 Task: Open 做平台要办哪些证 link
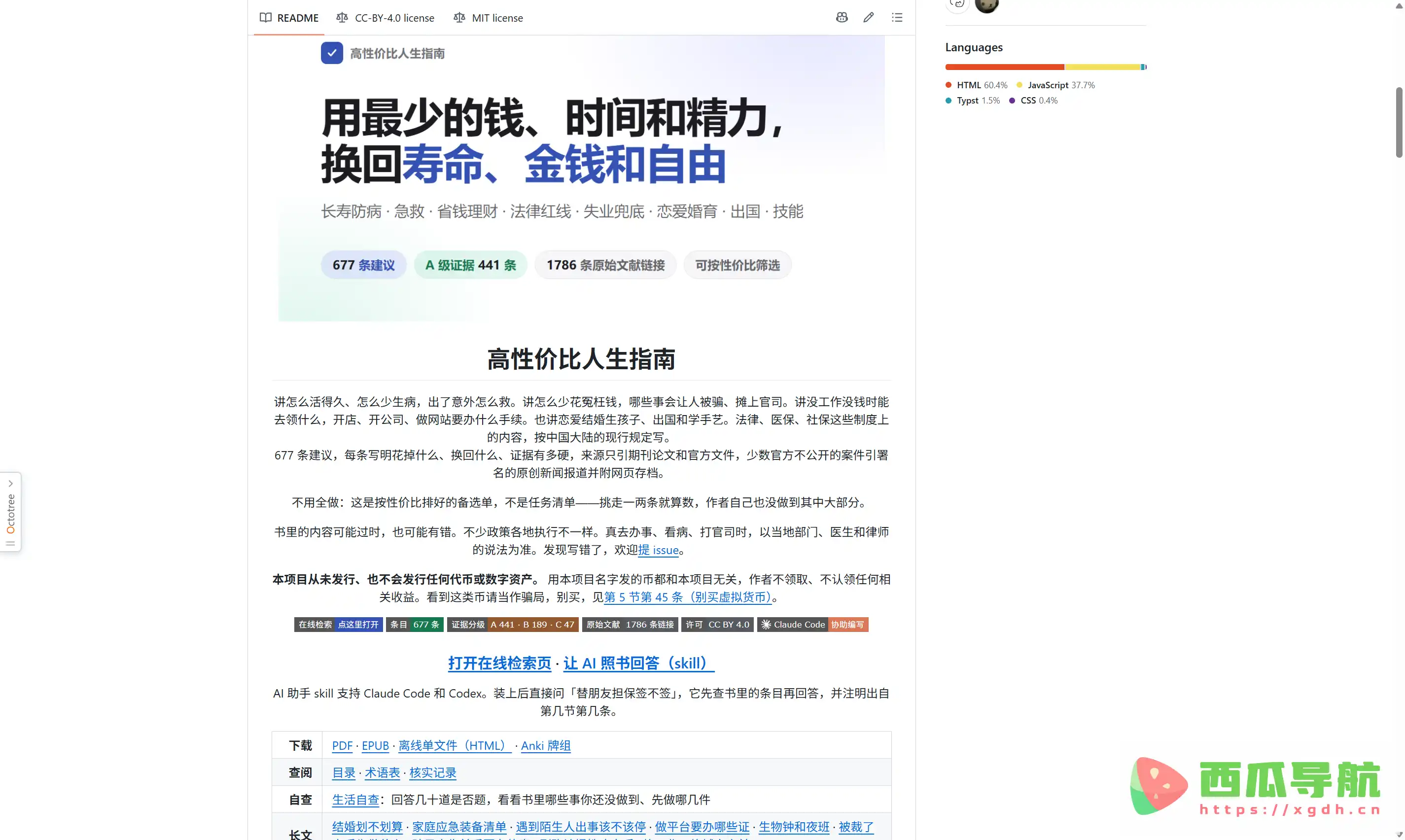(x=702, y=827)
